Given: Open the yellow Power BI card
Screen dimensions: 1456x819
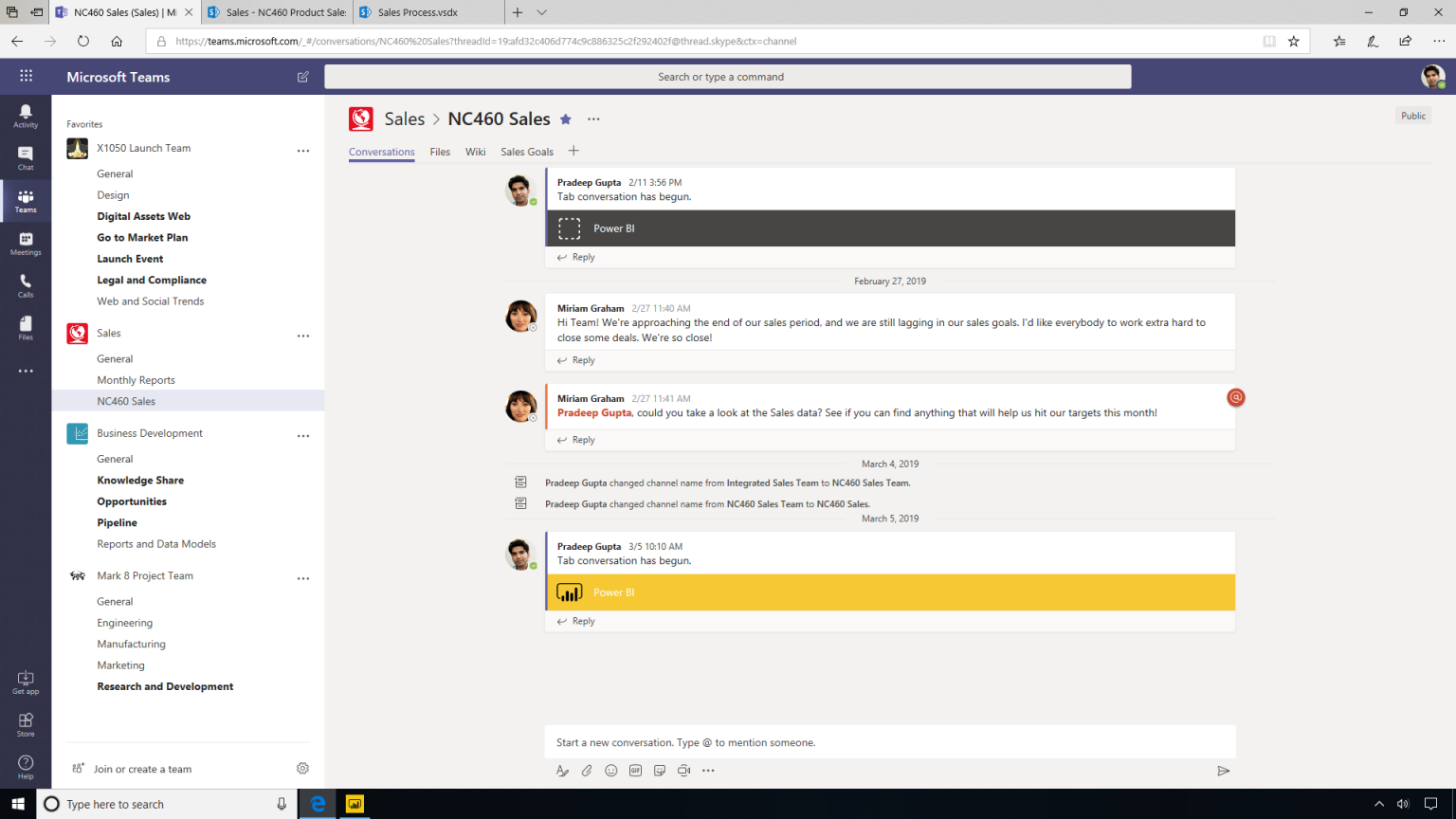Looking at the screenshot, I should coord(890,592).
